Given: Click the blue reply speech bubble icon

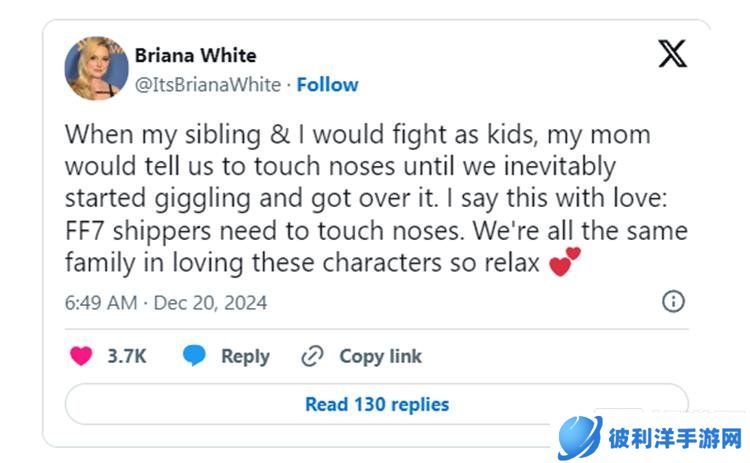Looking at the screenshot, I should (x=195, y=356).
